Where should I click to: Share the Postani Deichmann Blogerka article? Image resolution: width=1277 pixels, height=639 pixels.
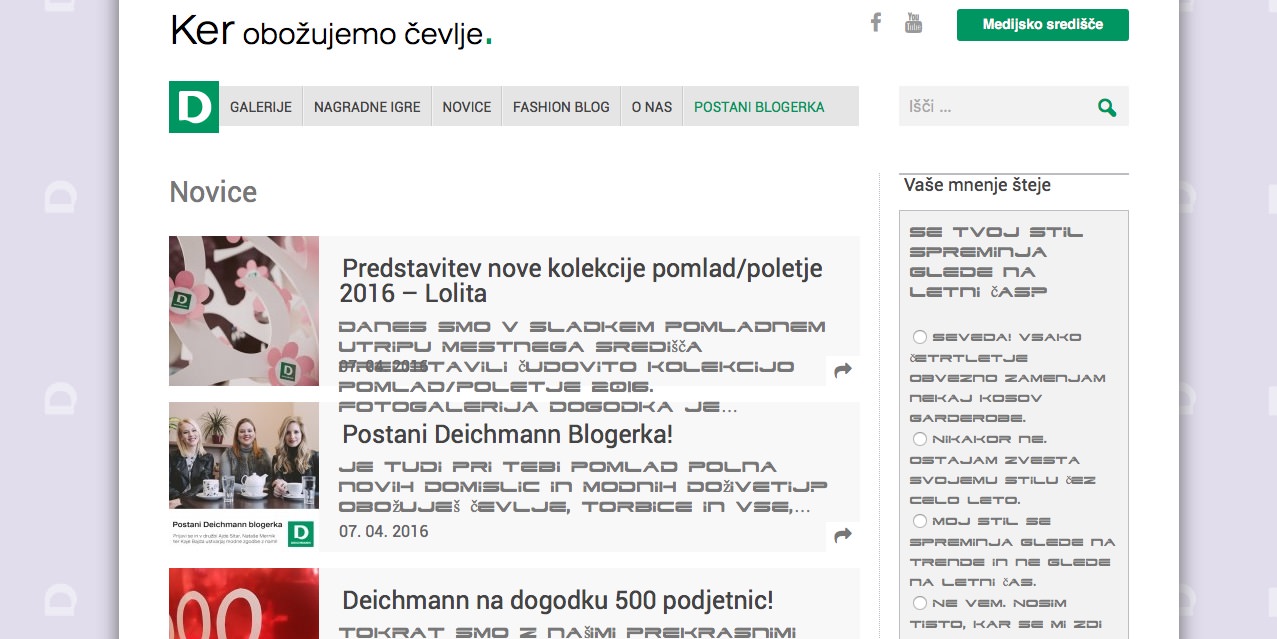pyautogui.click(x=842, y=535)
